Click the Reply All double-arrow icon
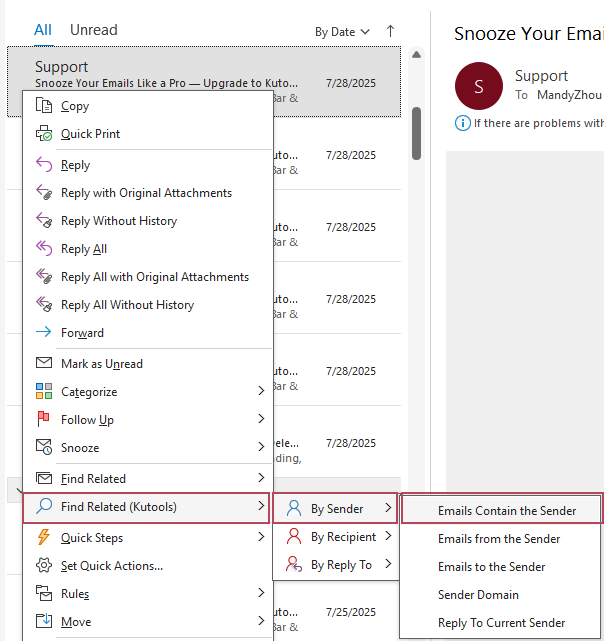This screenshot has width=604, height=641. pyautogui.click(x=44, y=248)
